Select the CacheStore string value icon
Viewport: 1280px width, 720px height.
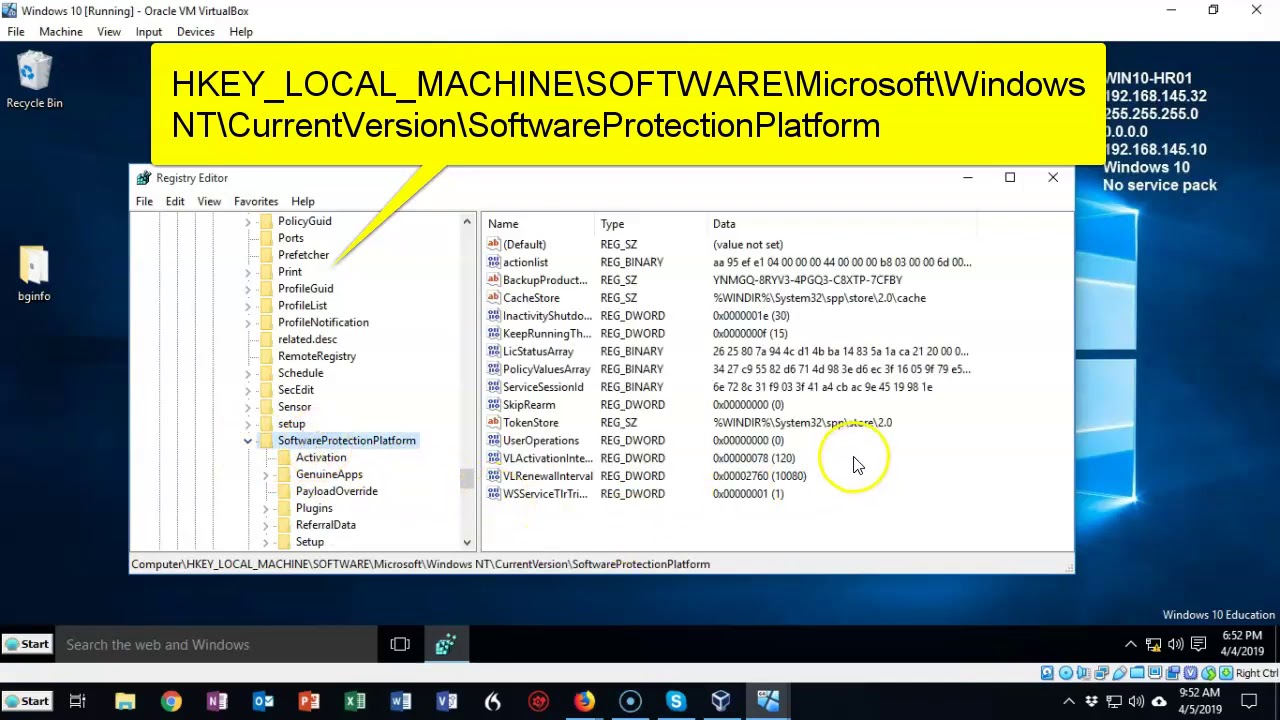pyautogui.click(x=493, y=298)
